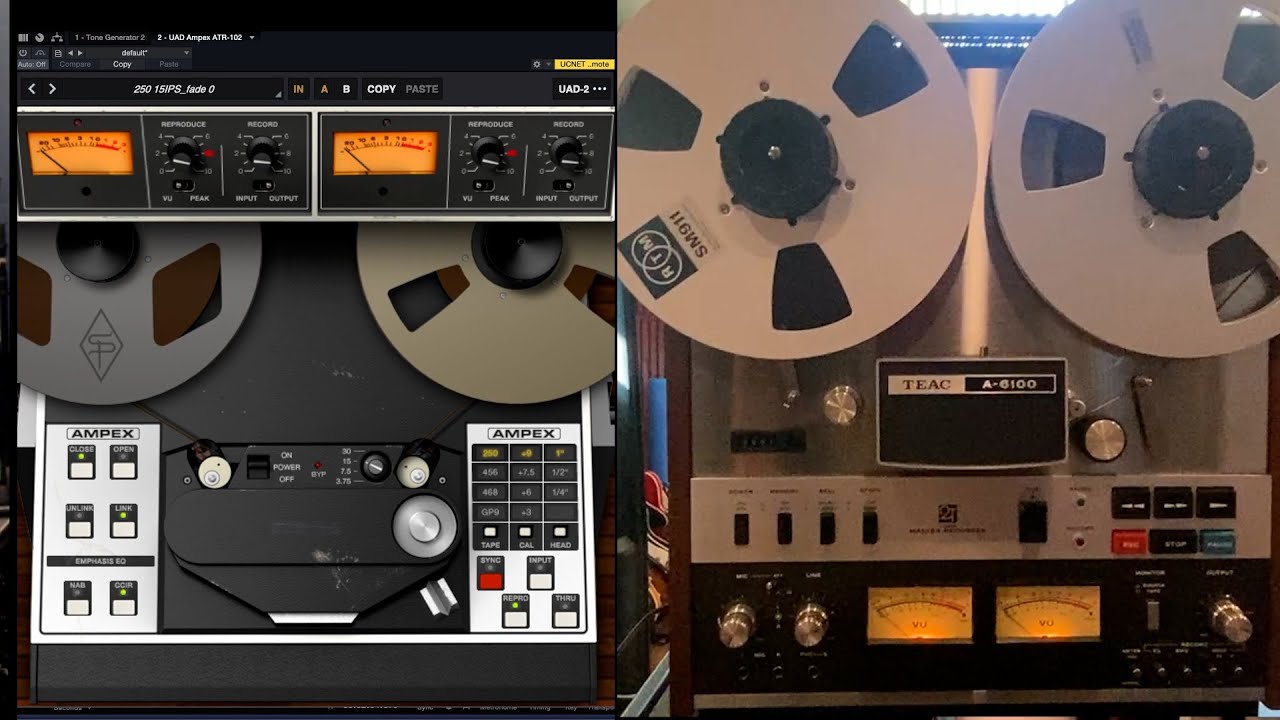Click the large capstan tension knob
Screen dimensions: 1280x720
[424, 527]
